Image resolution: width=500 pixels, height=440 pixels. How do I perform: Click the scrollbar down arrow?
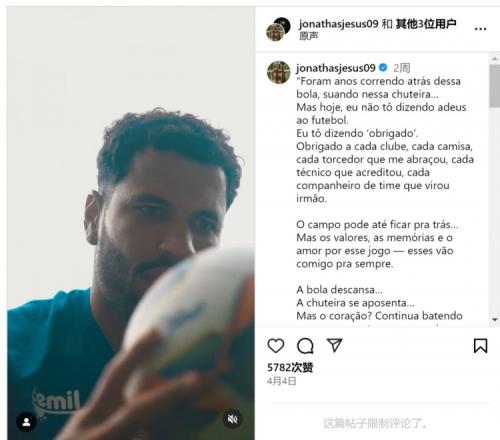495,319
